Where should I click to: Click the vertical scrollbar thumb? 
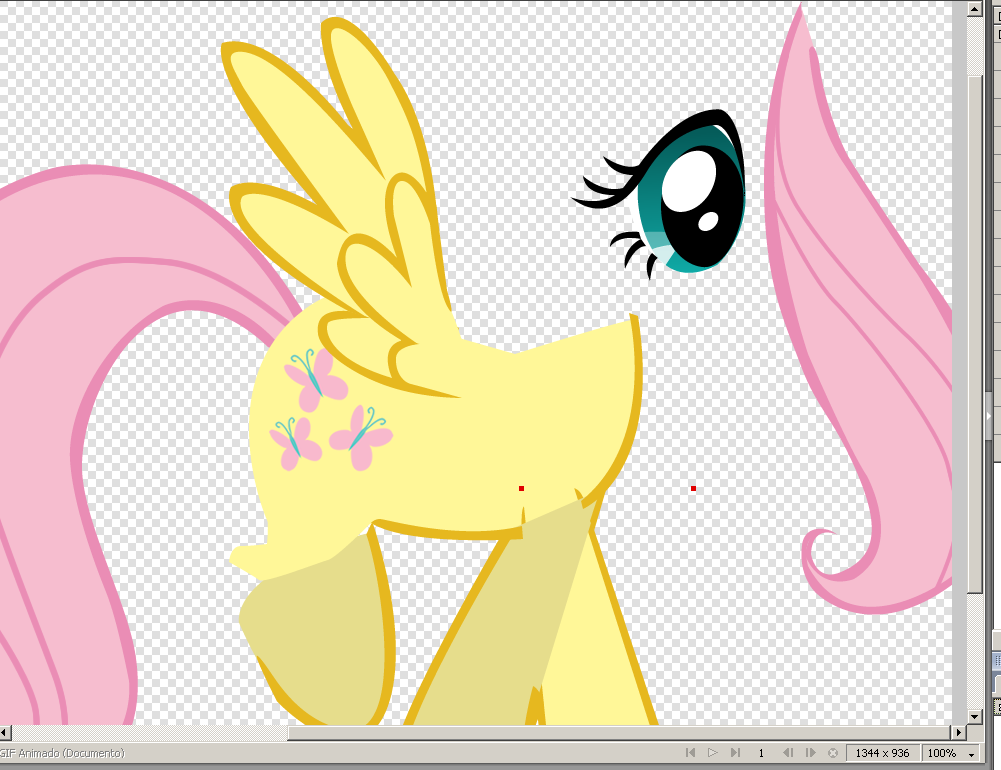pos(974,335)
